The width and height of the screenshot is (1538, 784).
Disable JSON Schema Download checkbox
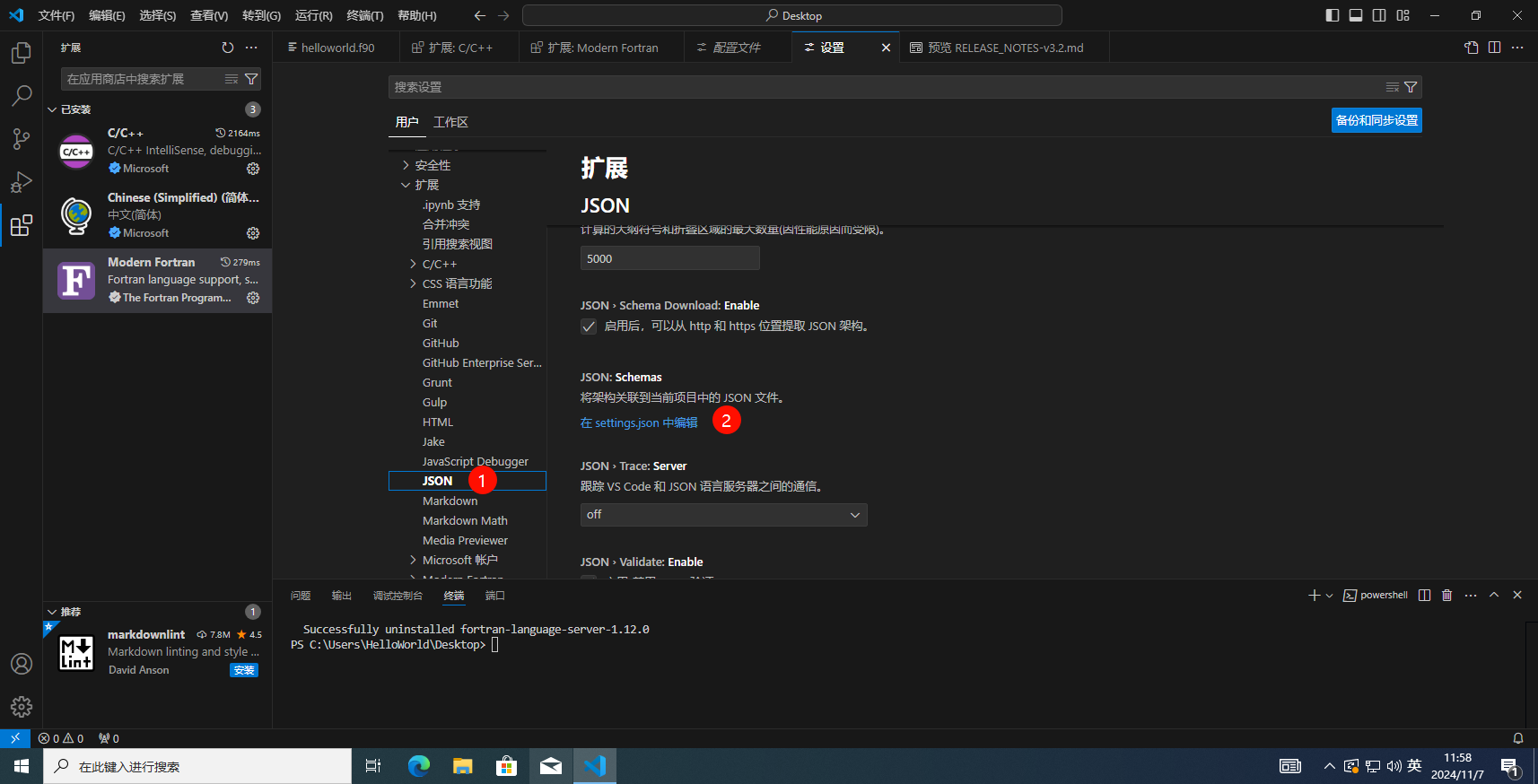(589, 327)
